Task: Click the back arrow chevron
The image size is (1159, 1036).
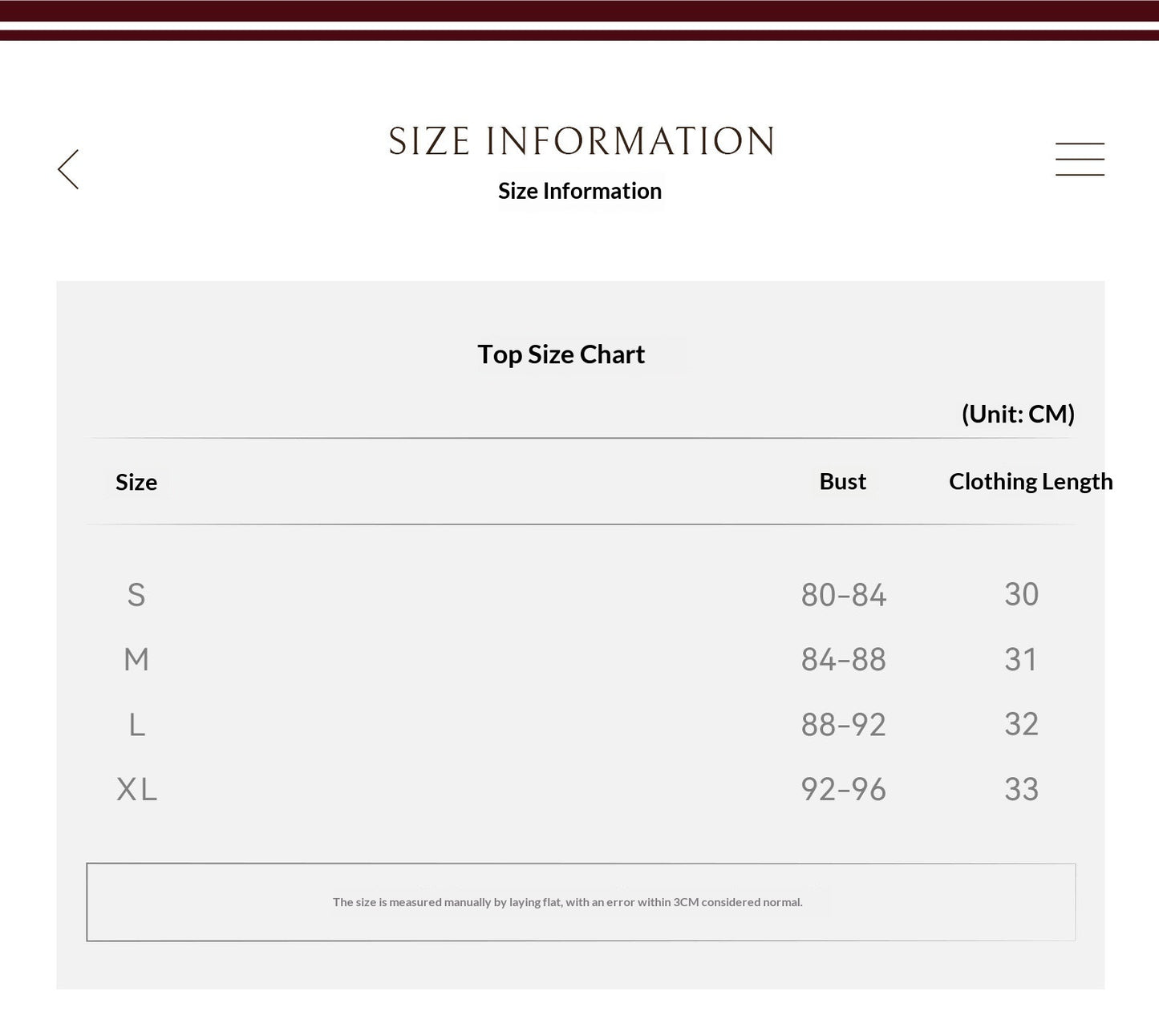Action: pos(68,169)
